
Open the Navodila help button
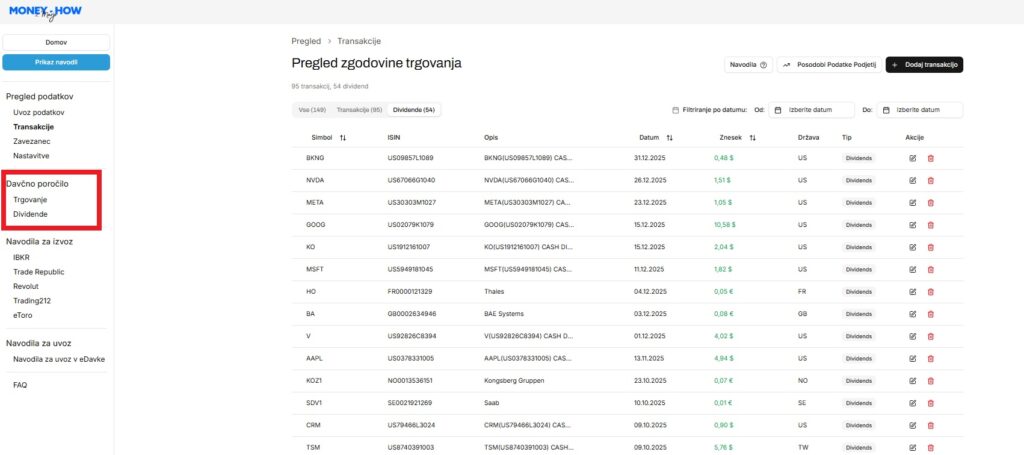tap(748, 65)
